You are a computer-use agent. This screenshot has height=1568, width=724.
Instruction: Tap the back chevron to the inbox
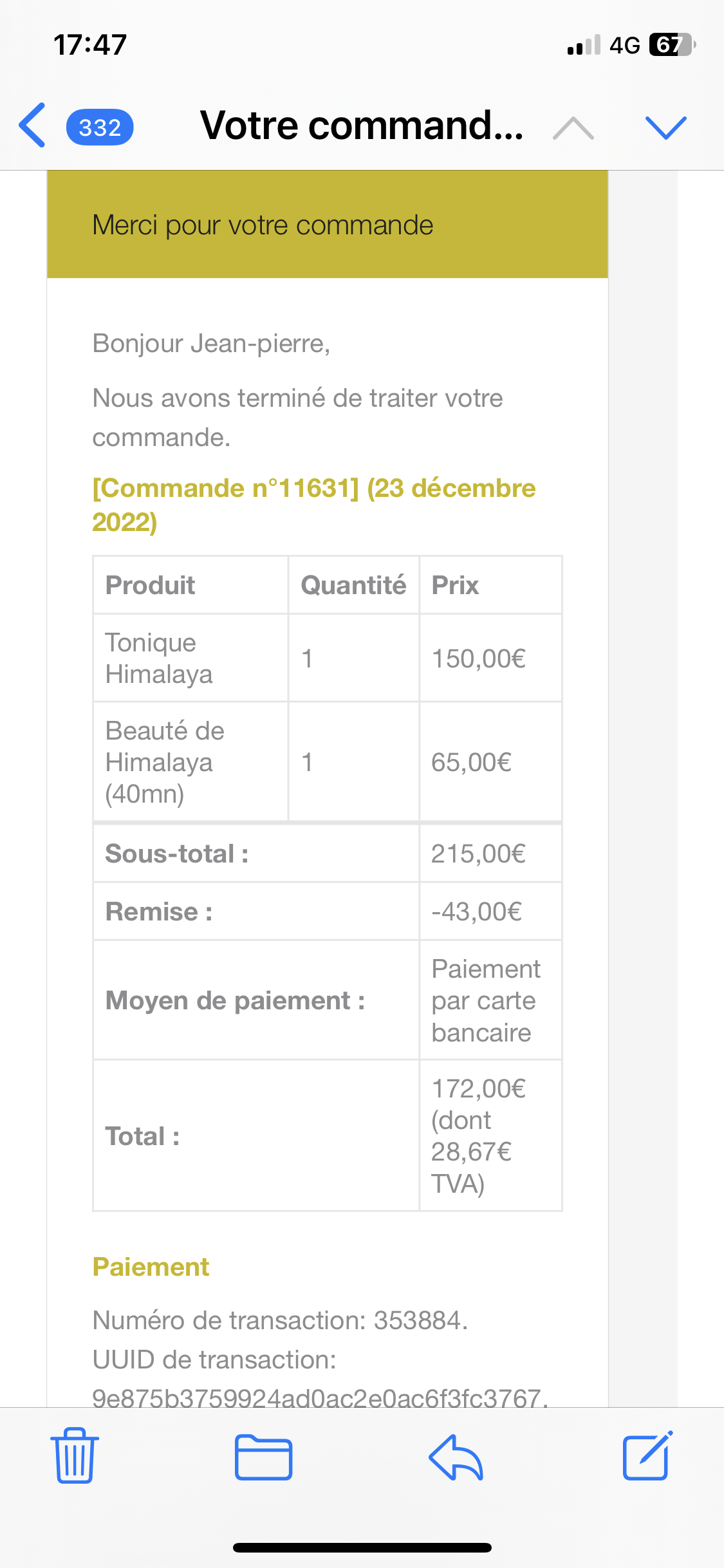click(32, 126)
